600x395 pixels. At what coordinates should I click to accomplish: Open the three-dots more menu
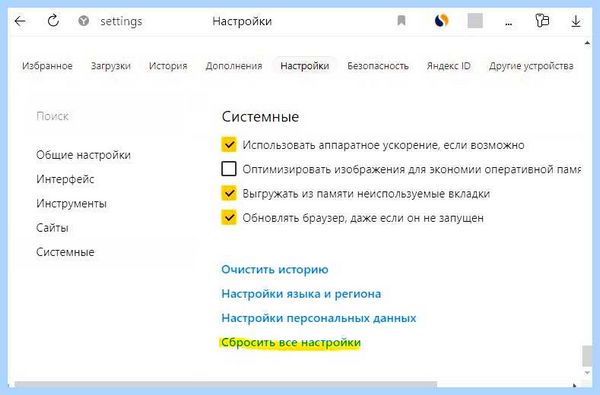pyautogui.click(x=509, y=23)
